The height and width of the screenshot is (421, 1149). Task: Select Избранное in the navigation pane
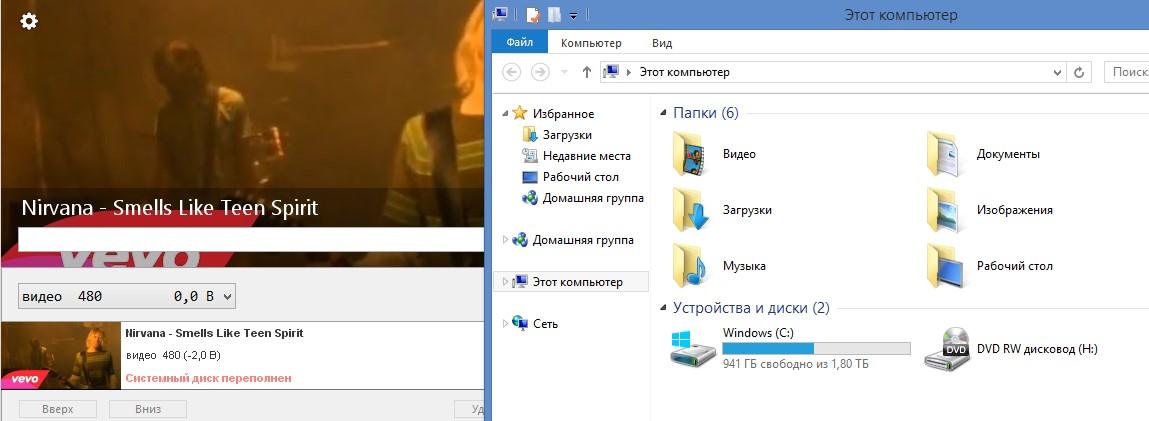(x=563, y=114)
